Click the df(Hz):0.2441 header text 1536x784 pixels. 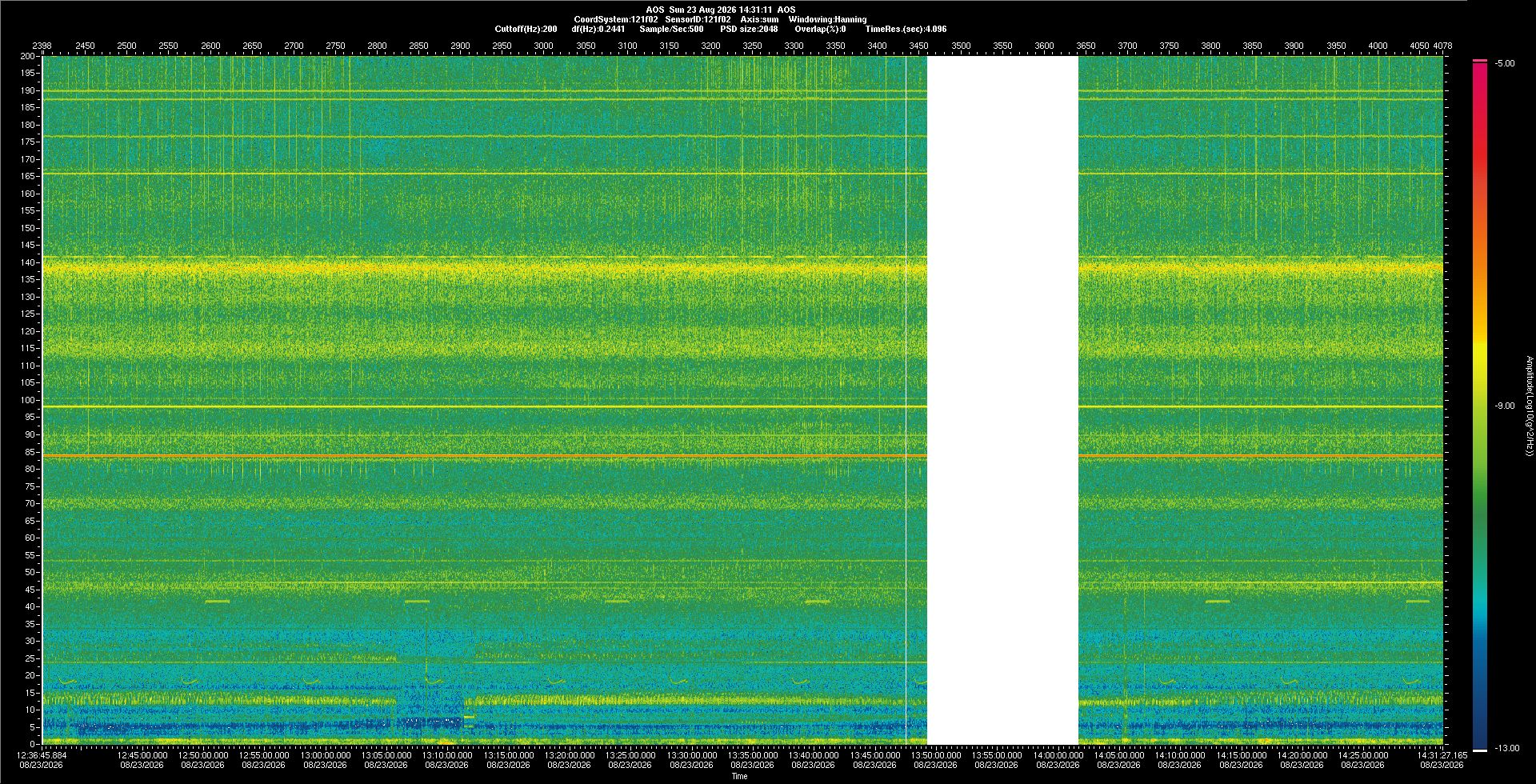[x=598, y=29]
